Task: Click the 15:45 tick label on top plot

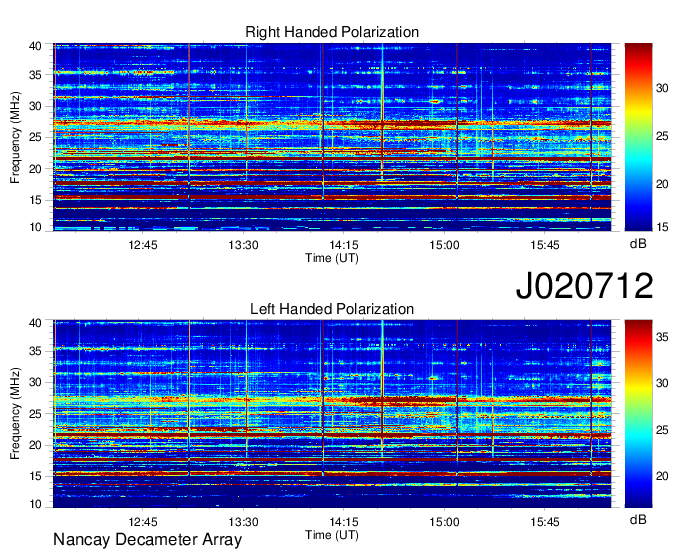Action: click(545, 245)
